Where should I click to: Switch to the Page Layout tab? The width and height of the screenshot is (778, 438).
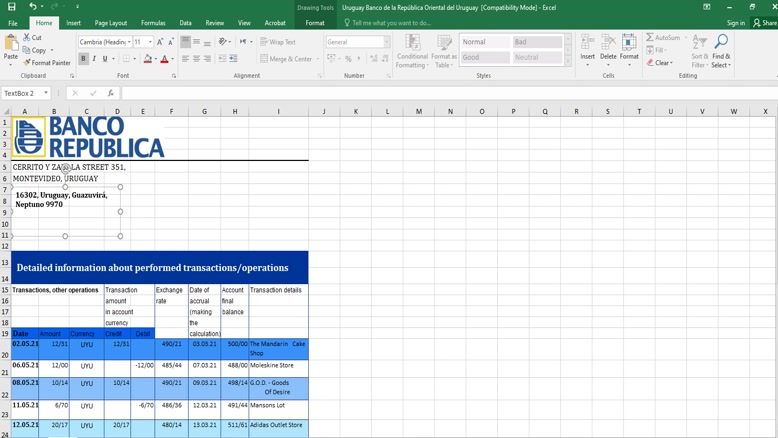coord(110,23)
